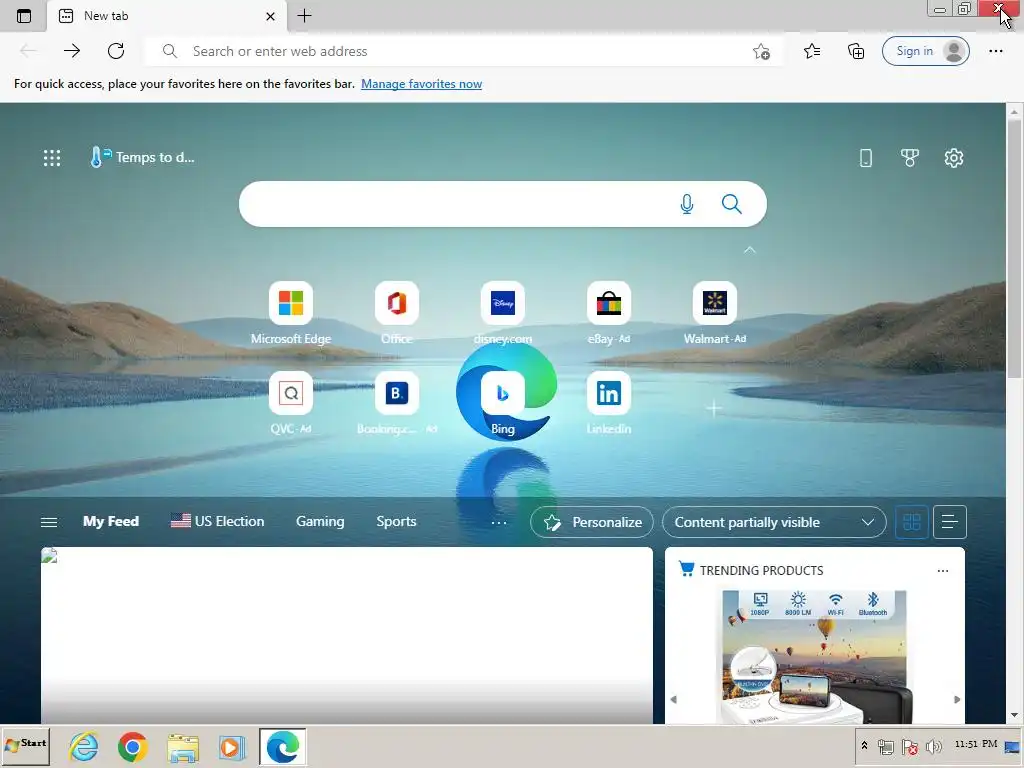Click the mobile phone icon
This screenshot has width=1024, height=768.
pyautogui.click(x=865, y=157)
